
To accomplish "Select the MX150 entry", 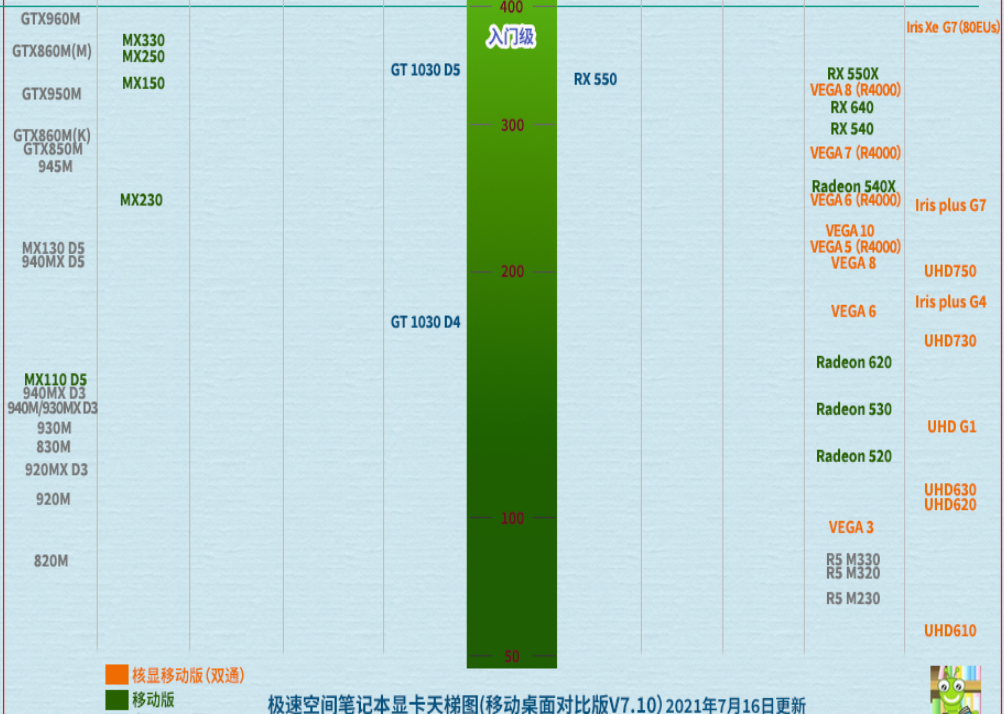I will coord(143,83).
